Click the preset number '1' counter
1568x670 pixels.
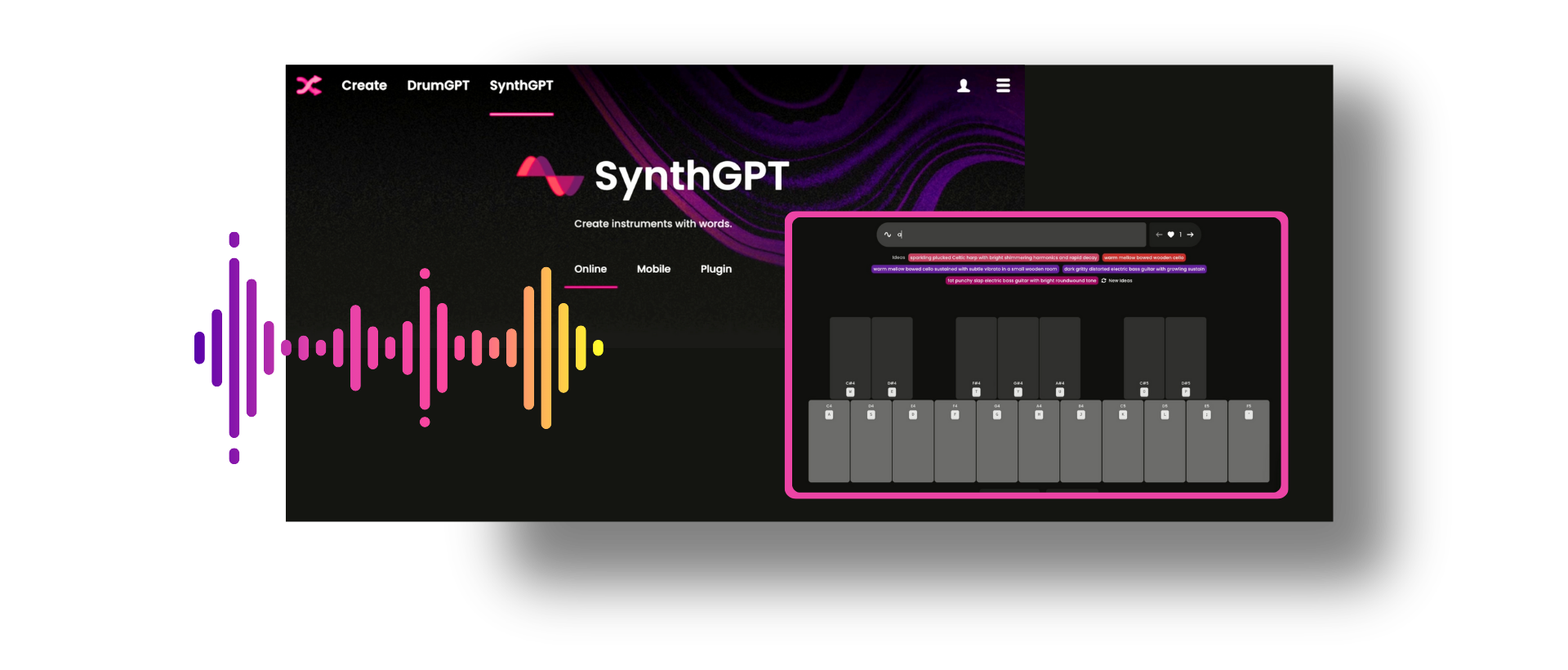coord(1180,234)
